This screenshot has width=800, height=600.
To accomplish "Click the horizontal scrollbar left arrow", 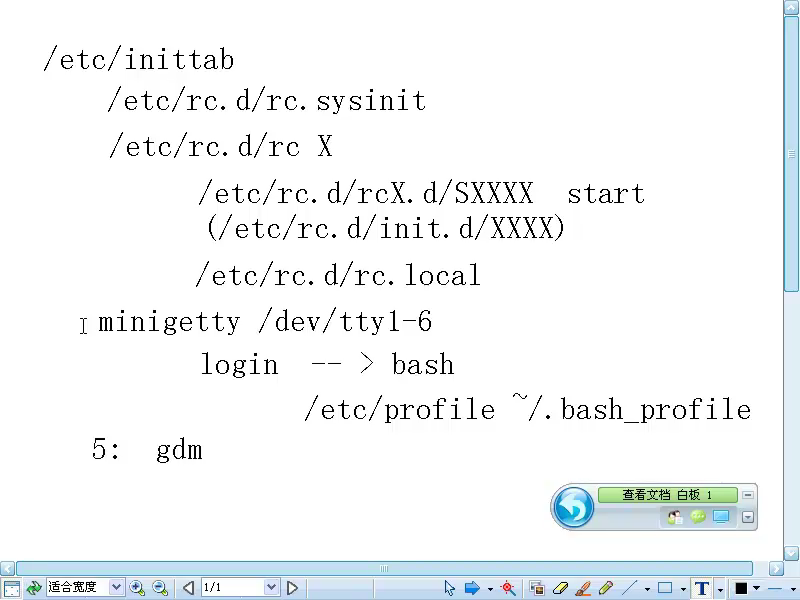I will point(7,568).
